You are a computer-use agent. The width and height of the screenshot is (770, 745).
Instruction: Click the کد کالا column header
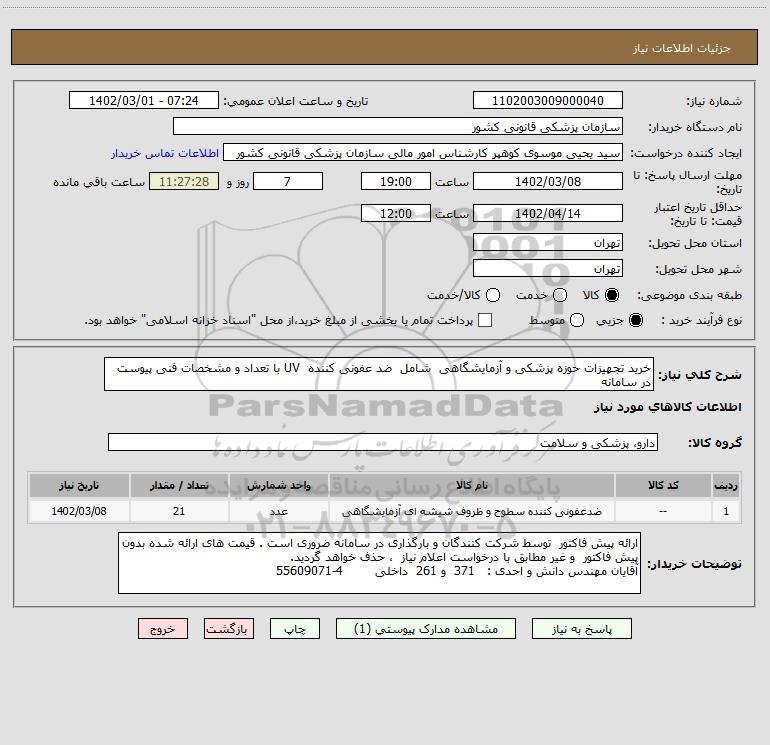pyautogui.click(x=663, y=485)
